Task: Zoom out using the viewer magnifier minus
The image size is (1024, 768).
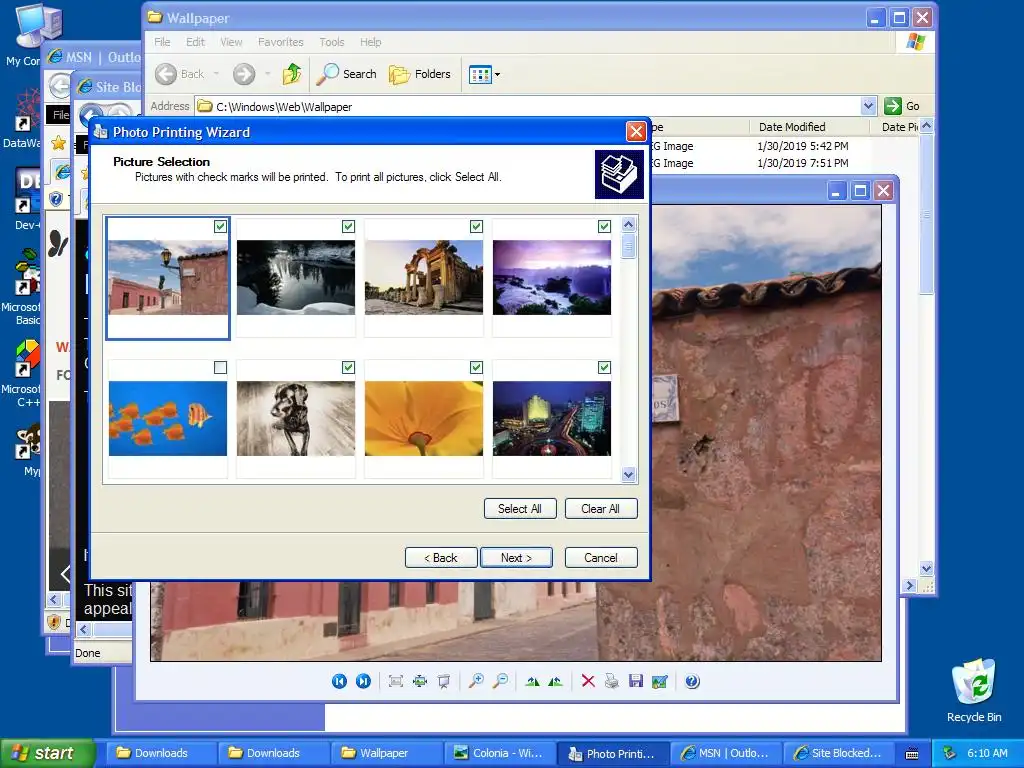Action: tap(500, 681)
